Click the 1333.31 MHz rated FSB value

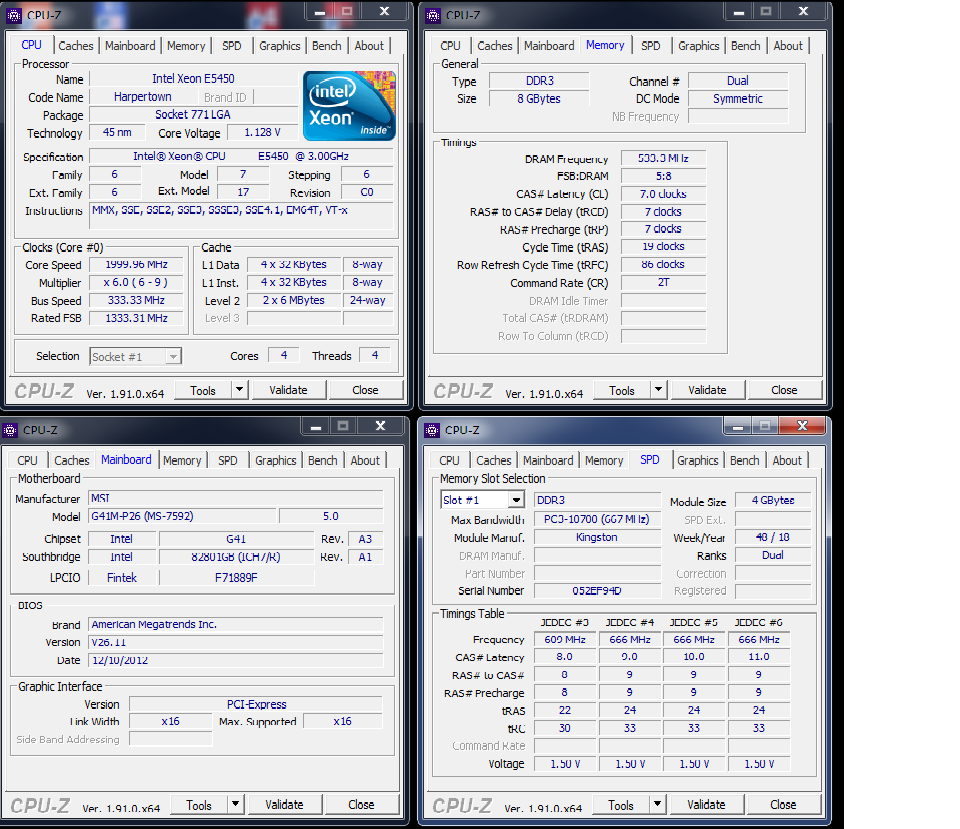137,318
